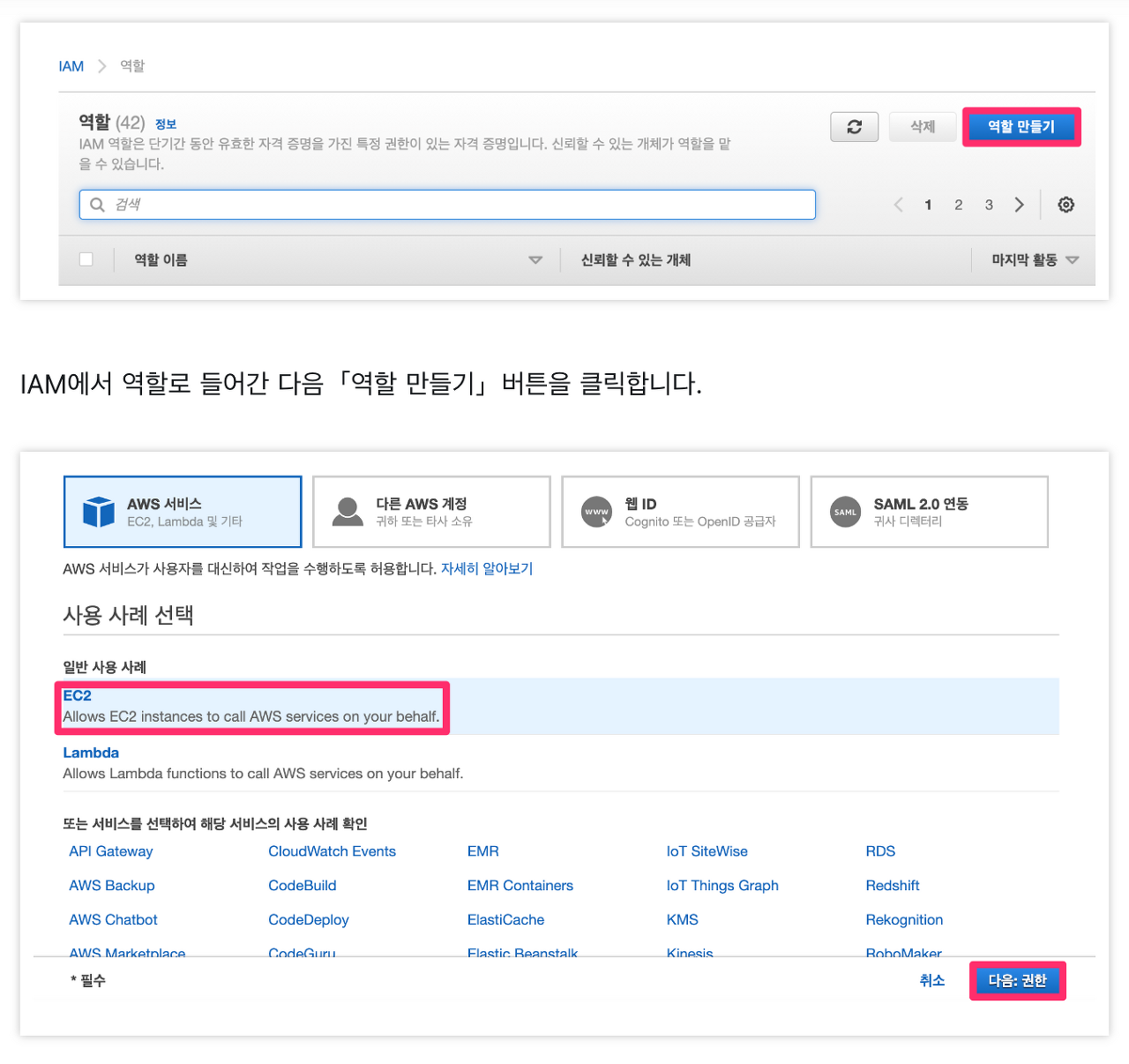The image size is (1129, 1064).
Task: Sort by role name dropdown arrow
Action: click(x=535, y=260)
